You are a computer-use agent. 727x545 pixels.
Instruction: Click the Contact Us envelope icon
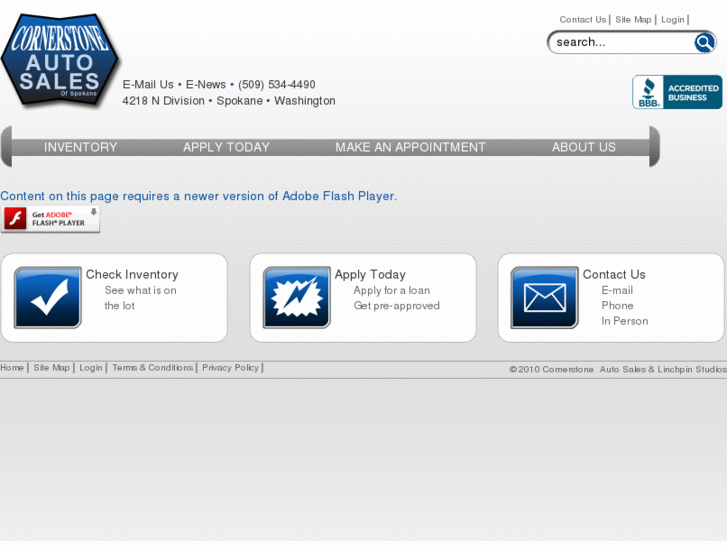click(544, 297)
